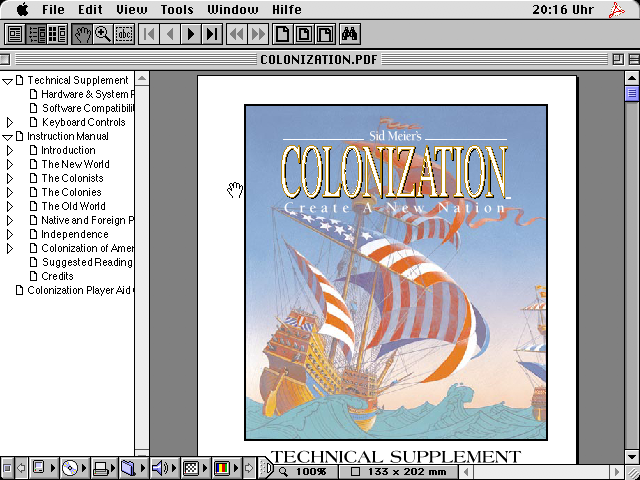Click the horizontal scroll left arrow
The height and width of the screenshot is (480, 640).
(x=467, y=472)
